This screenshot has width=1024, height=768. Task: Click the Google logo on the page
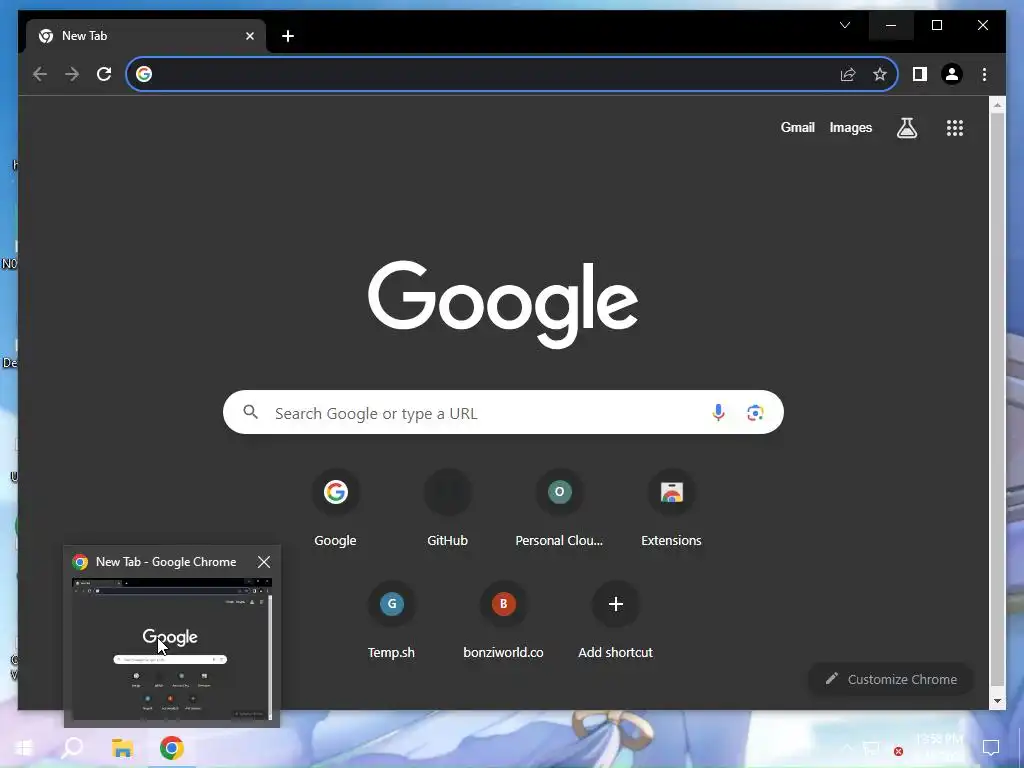tap(503, 304)
